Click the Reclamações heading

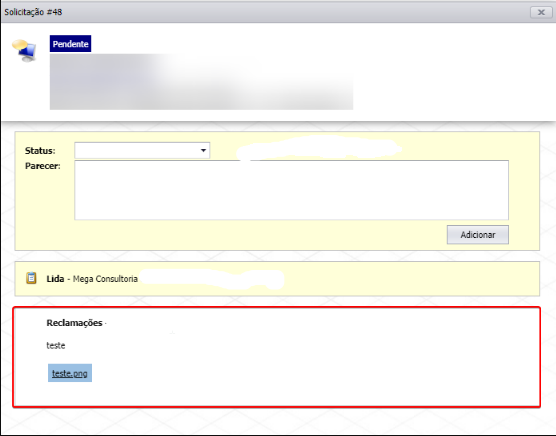pos(74,323)
